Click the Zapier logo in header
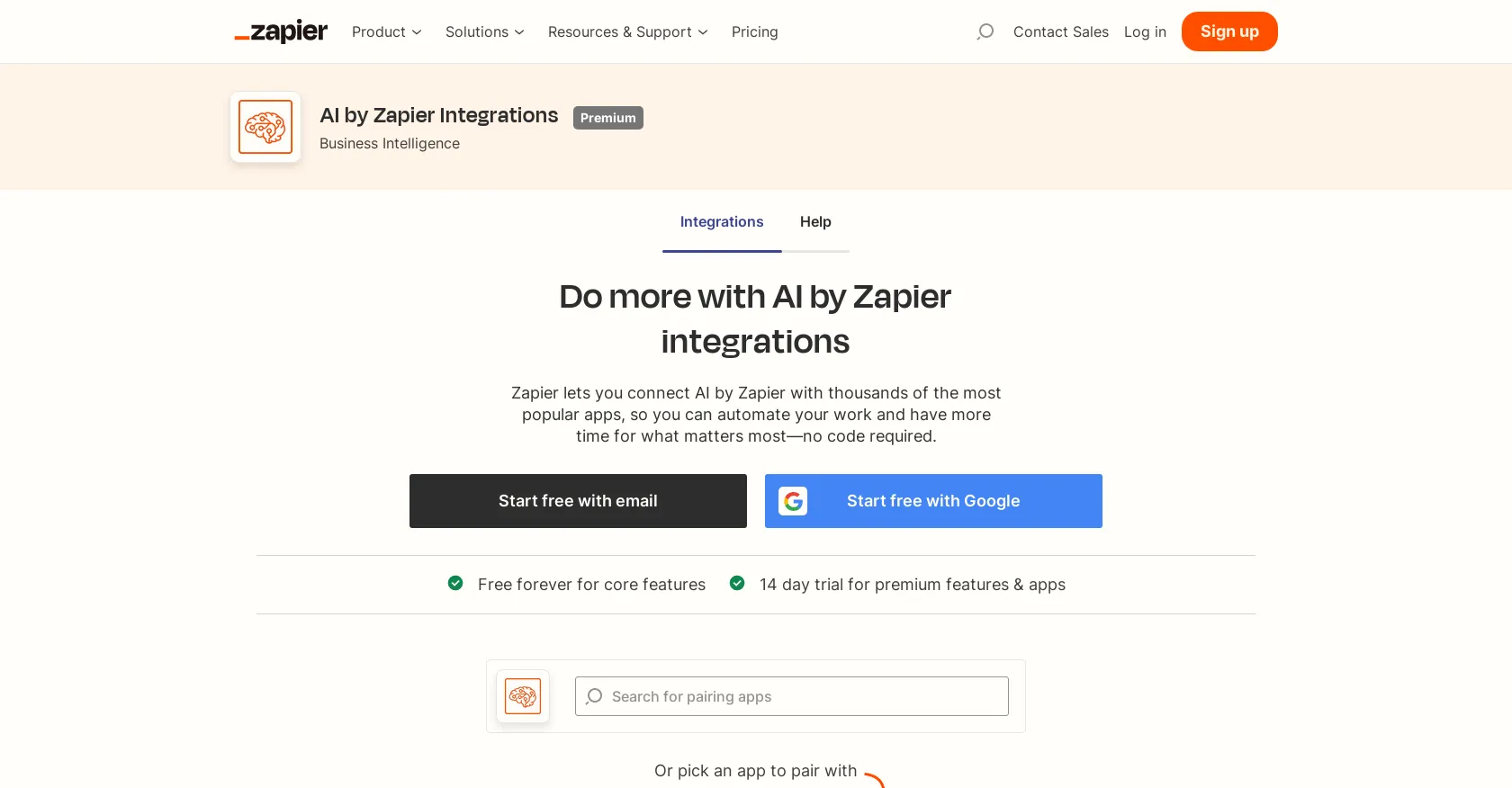This screenshot has height=788, width=1512. pyautogui.click(x=281, y=31)
